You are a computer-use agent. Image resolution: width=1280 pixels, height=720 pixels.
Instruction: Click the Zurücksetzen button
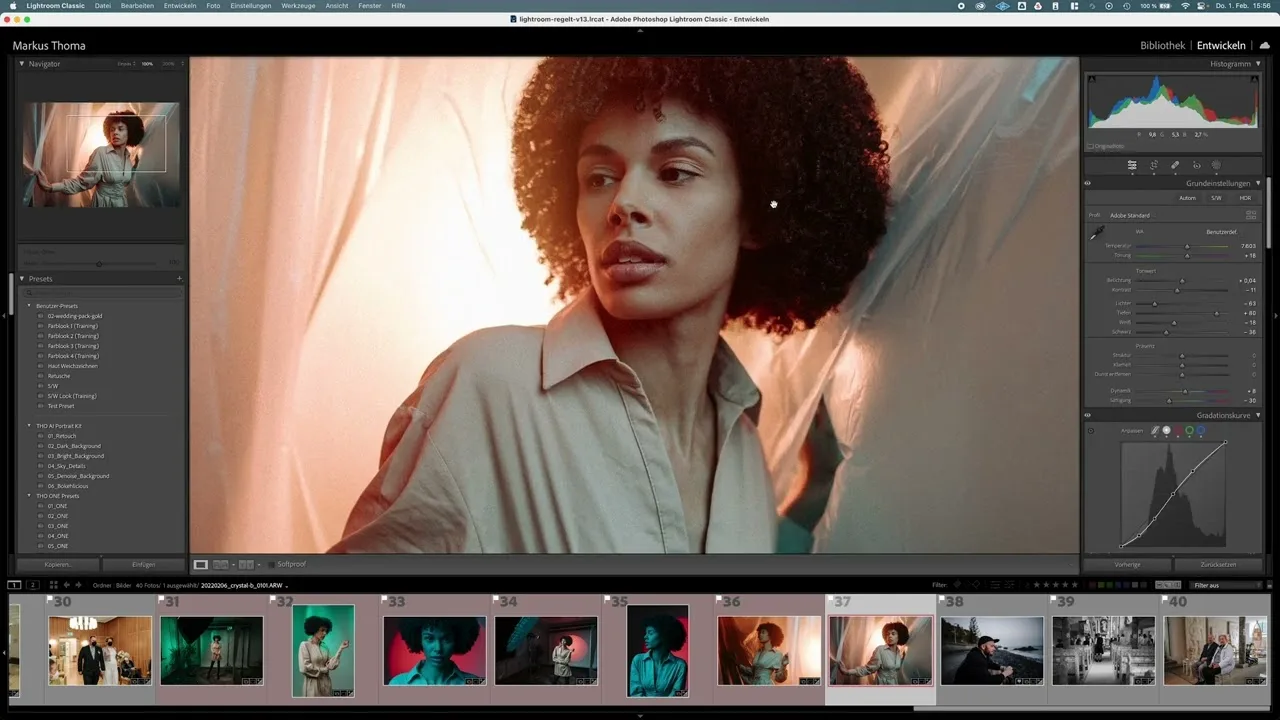[x=1218, y=565]
